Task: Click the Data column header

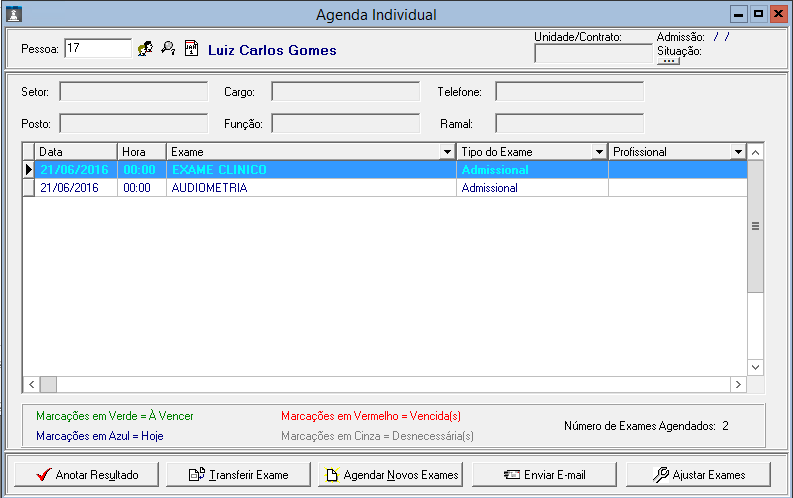Action: (x=76, y=152)
